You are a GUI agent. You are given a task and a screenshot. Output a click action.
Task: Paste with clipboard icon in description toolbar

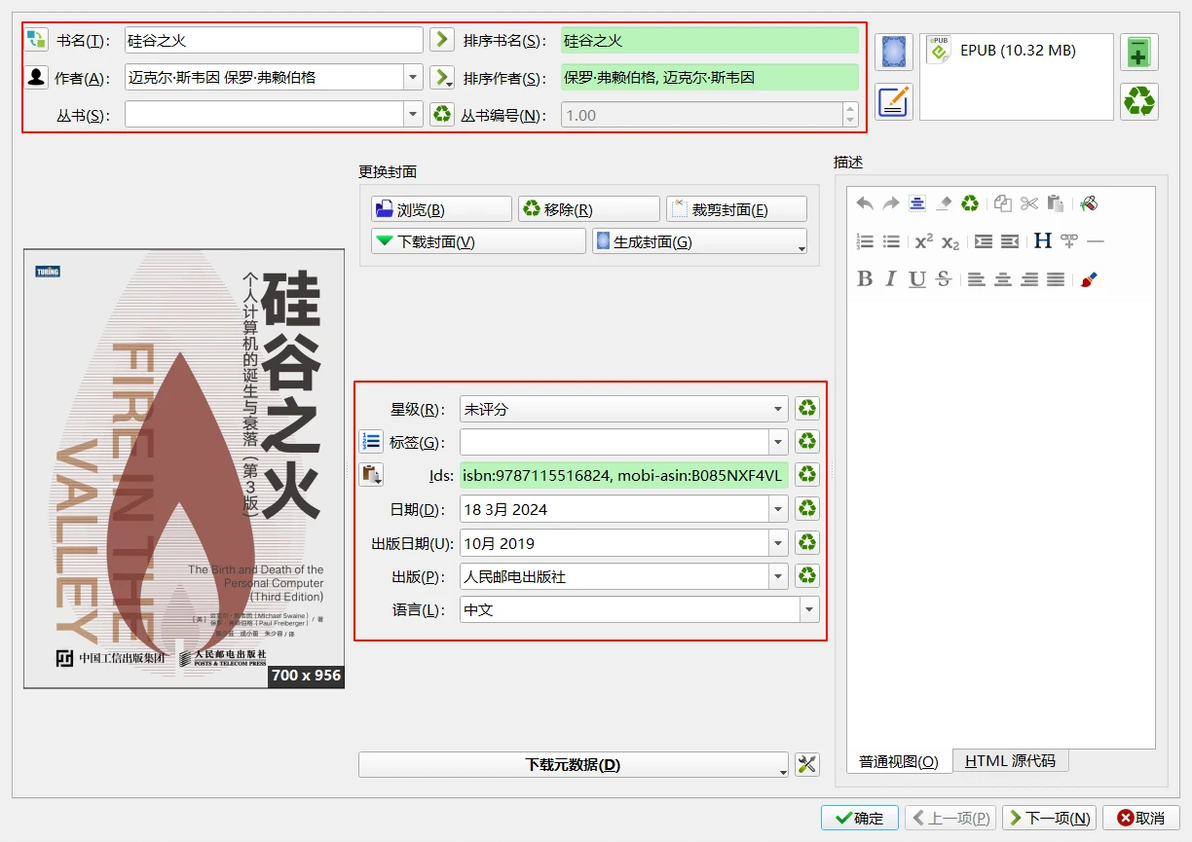tap(1055, 204)
